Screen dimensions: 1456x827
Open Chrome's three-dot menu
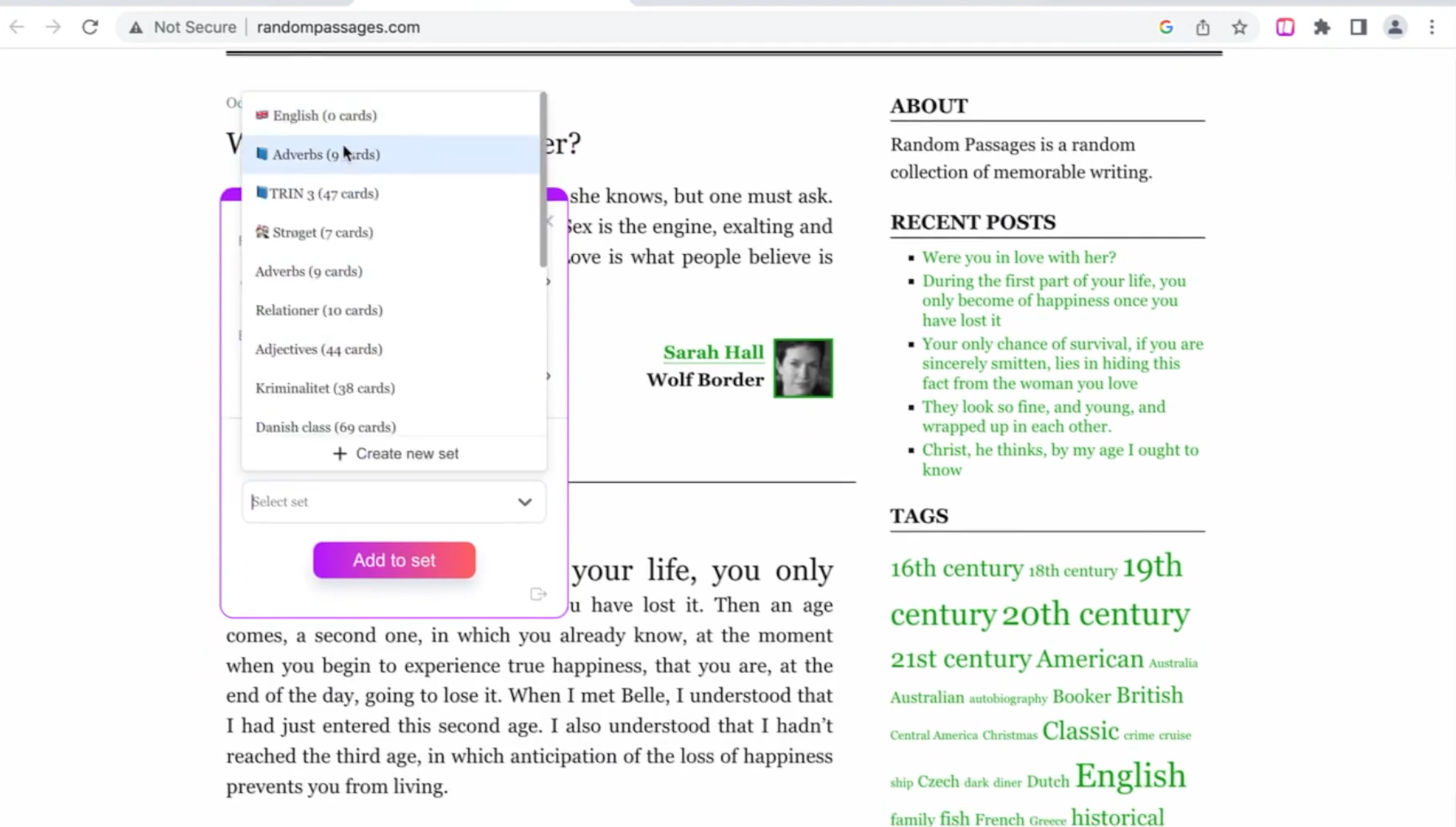pyautogui.click(x=1432, y=27)
